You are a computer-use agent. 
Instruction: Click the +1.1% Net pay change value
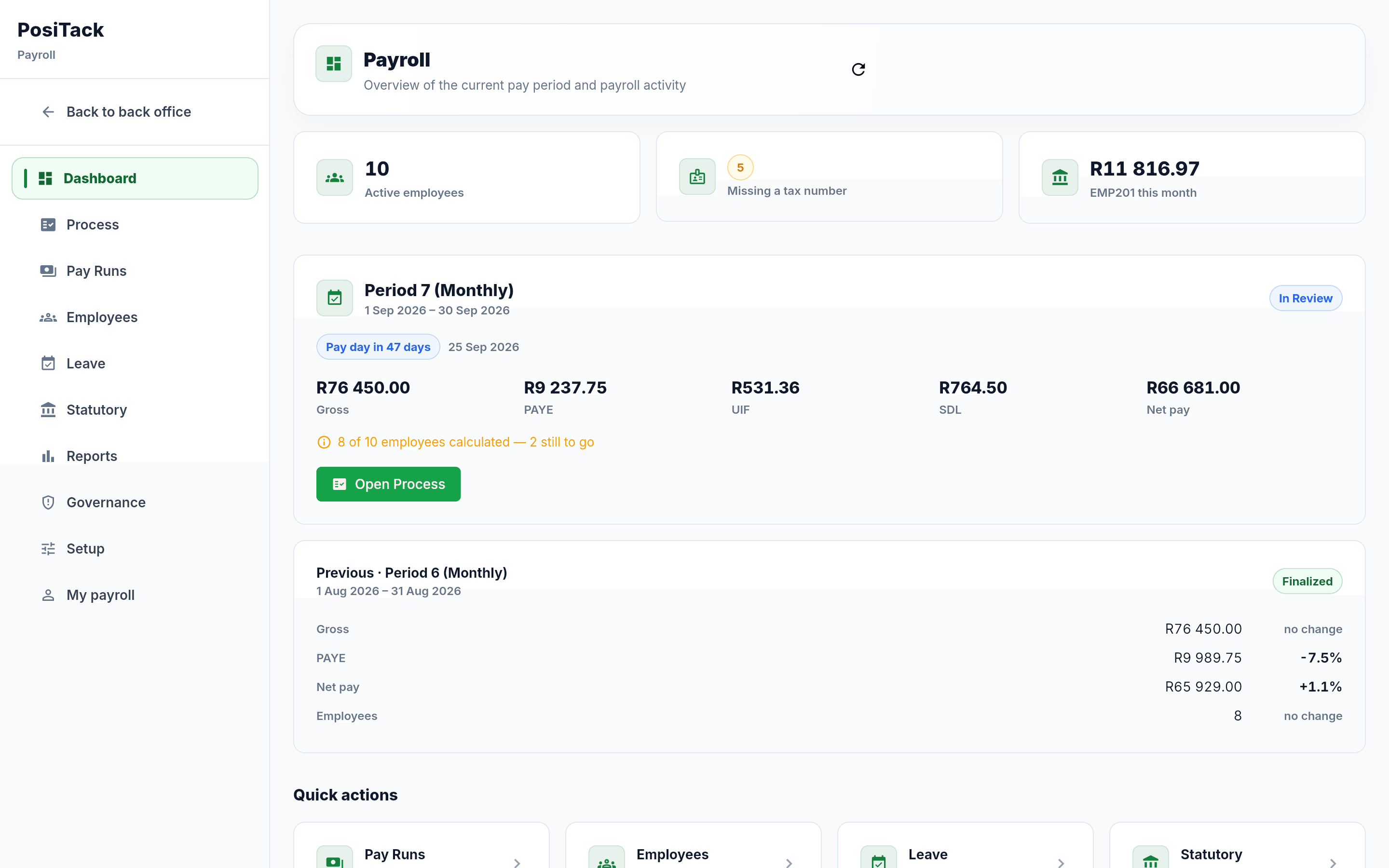pyautogui.click(x=1320, y=687)
